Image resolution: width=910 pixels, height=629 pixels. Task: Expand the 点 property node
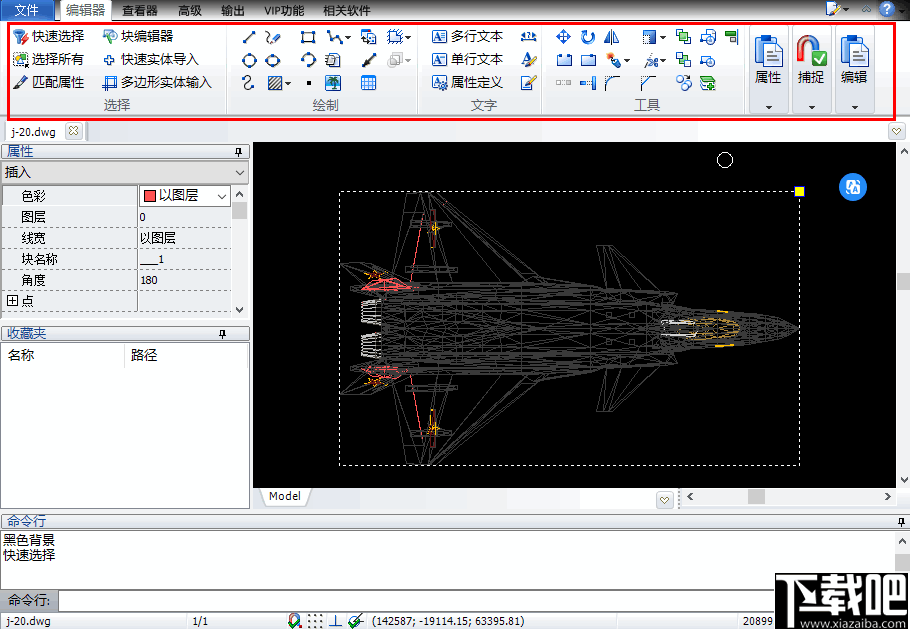coord(12,300)
